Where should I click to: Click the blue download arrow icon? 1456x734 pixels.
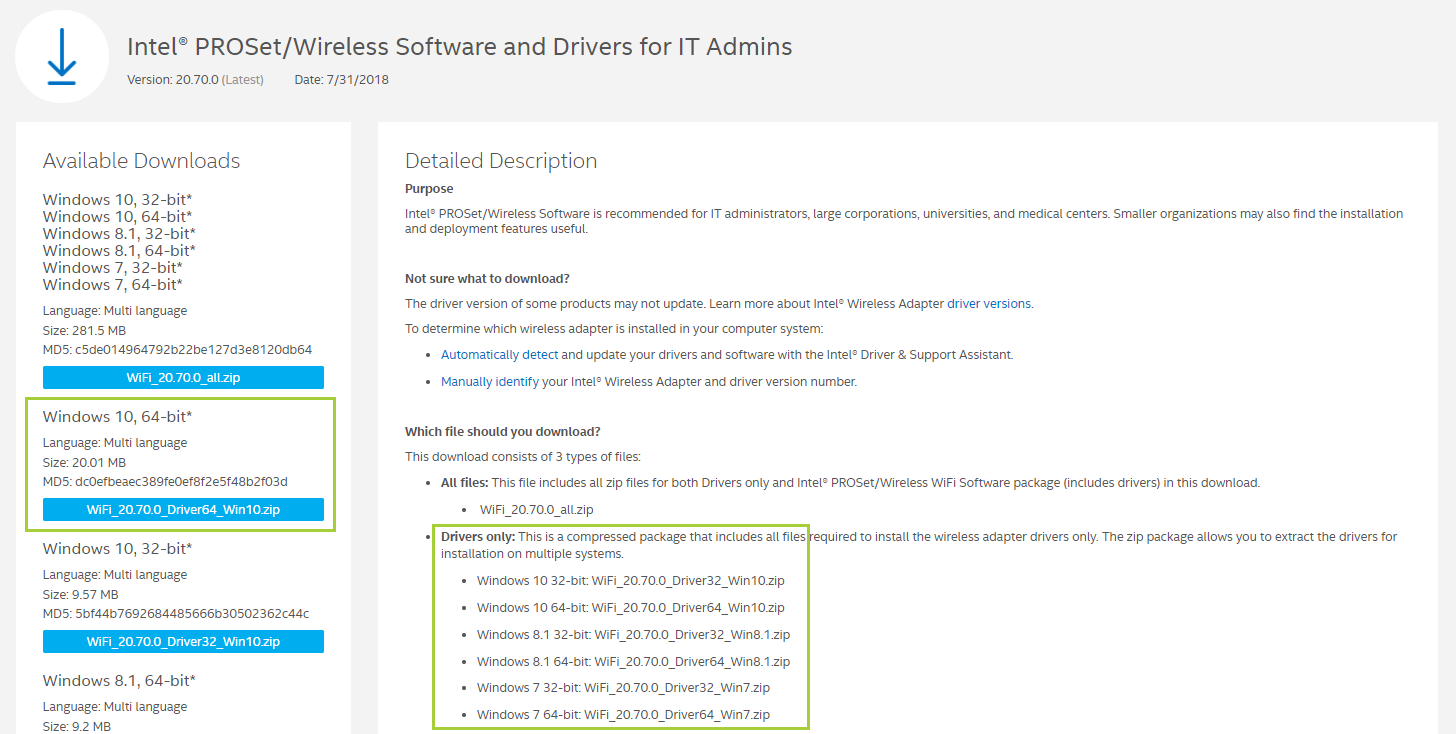tap(61, 56)
